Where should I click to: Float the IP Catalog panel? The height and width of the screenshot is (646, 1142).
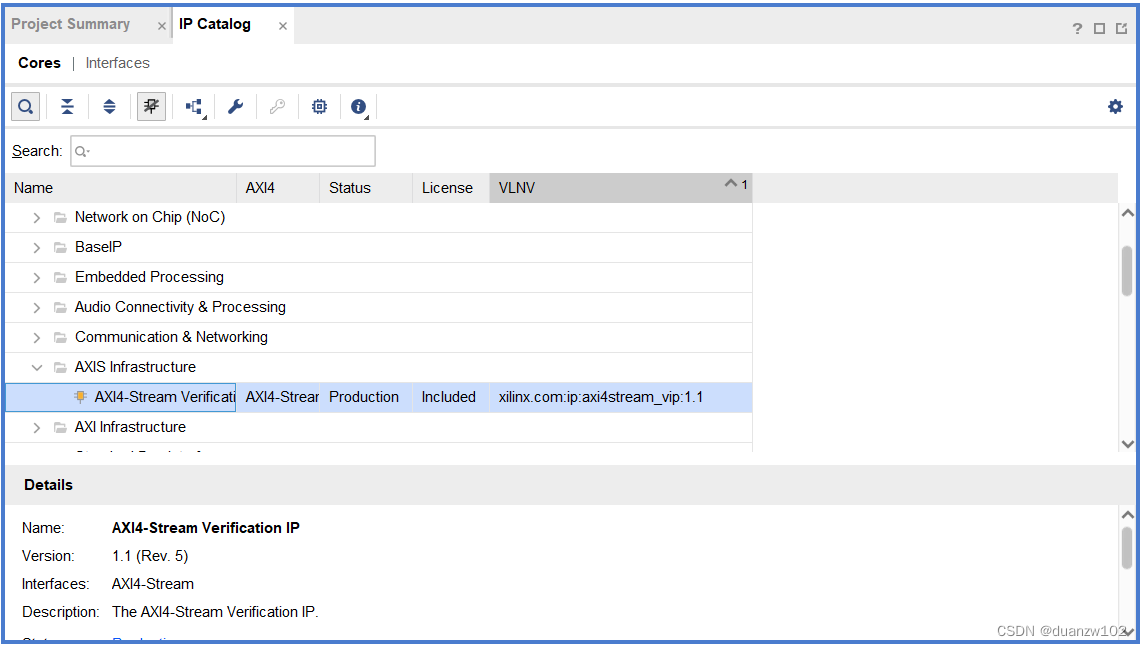[x=1122, y=28]
